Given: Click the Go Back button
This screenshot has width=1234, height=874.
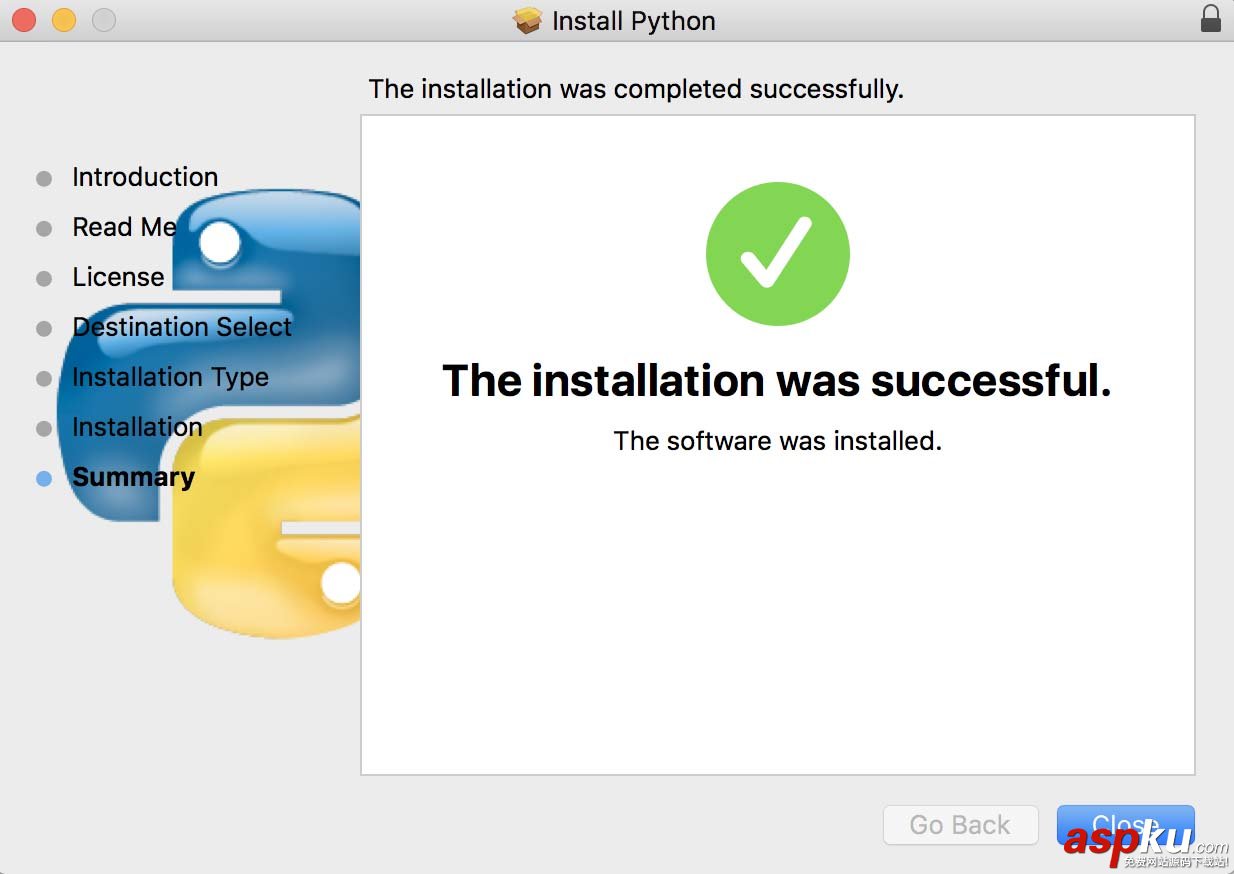Looking at the screenshot, I should (960, 825).
